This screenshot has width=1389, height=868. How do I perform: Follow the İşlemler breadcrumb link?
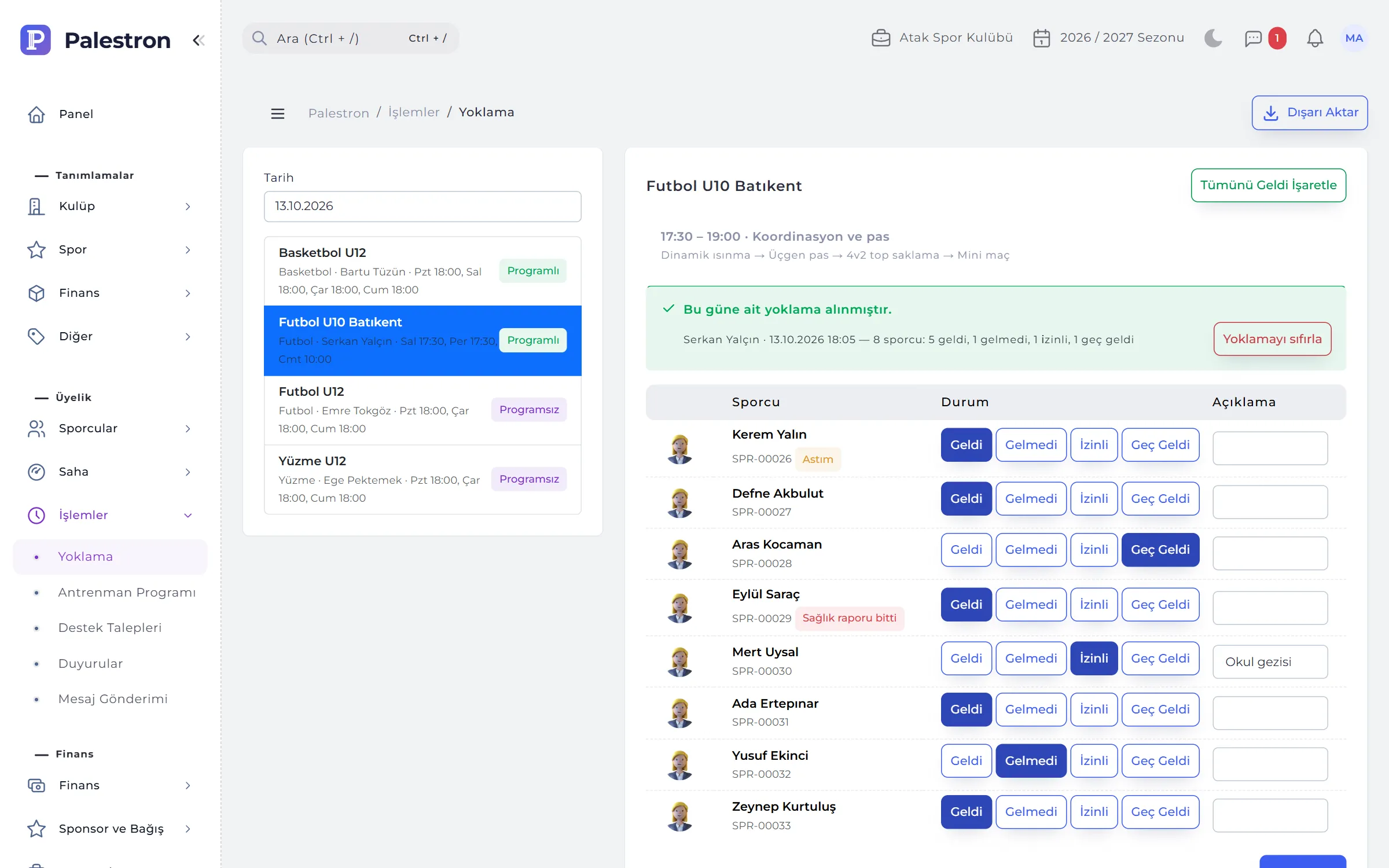414,112
